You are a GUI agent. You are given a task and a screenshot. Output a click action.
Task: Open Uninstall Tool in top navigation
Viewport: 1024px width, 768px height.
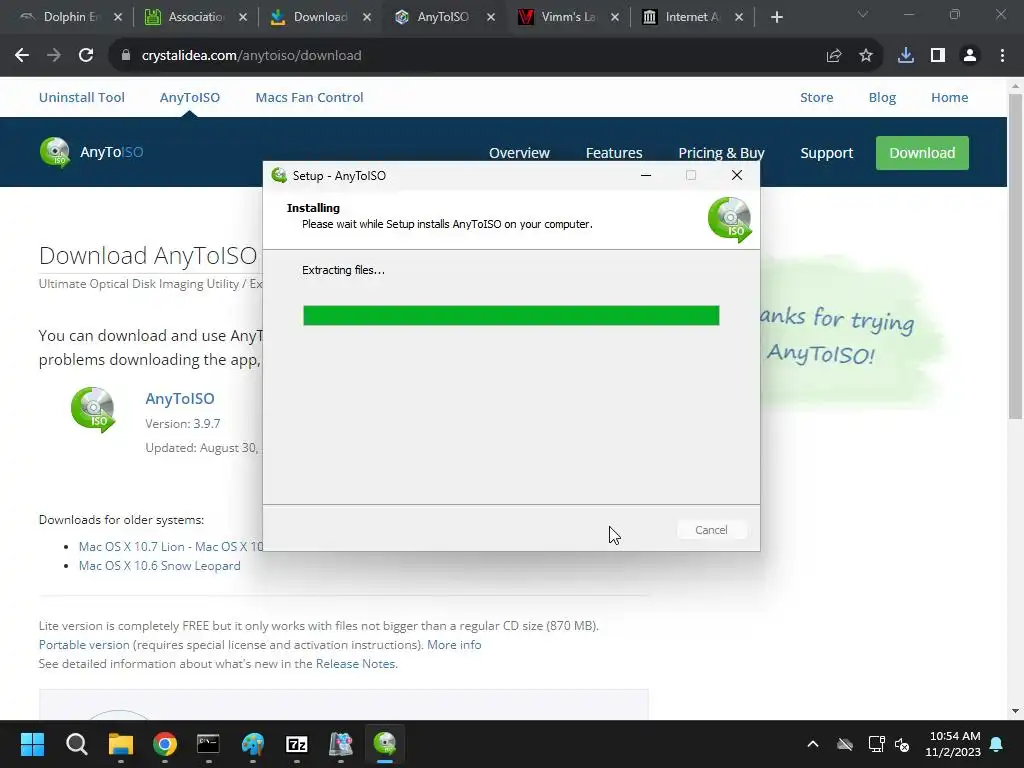coord(82,97)
